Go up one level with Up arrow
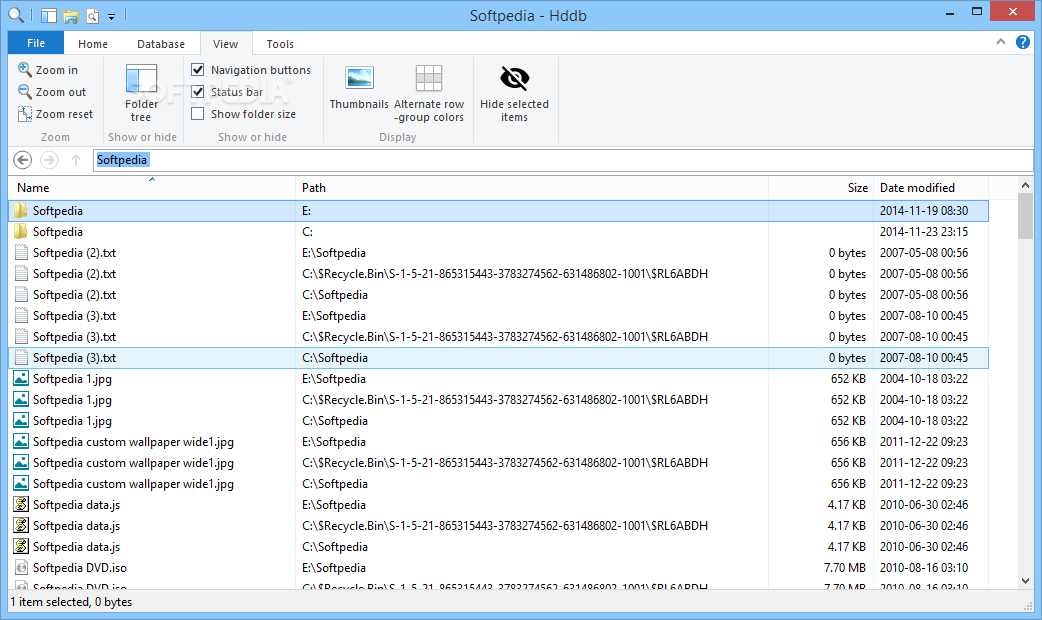1042x620 pixels. [76, 160]
